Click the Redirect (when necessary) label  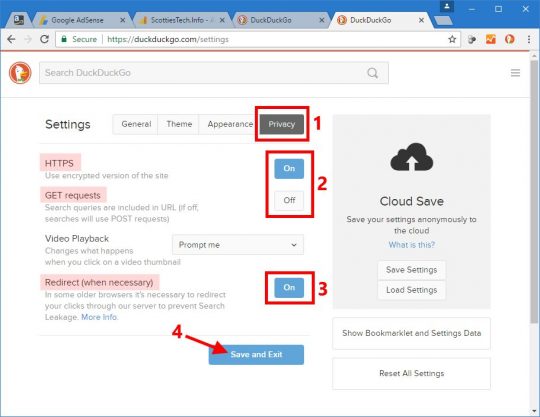99,282
